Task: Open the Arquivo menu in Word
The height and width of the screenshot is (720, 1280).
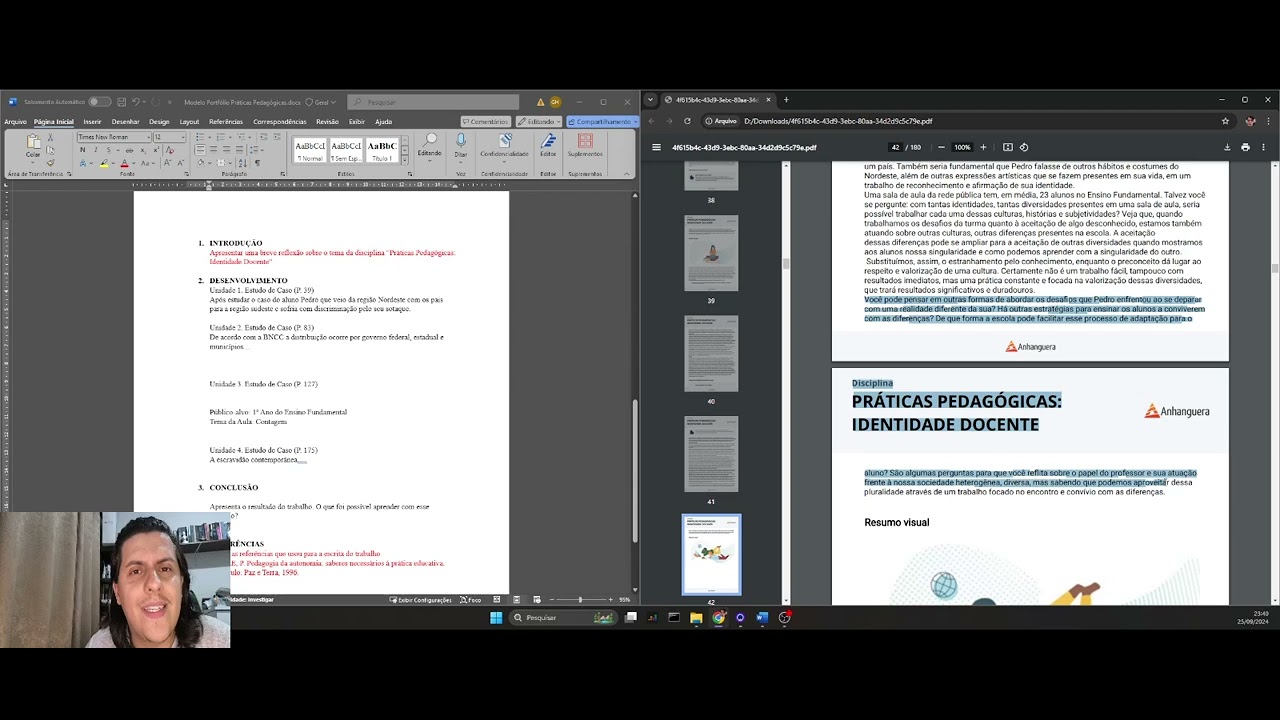Action: click(15, 122)
